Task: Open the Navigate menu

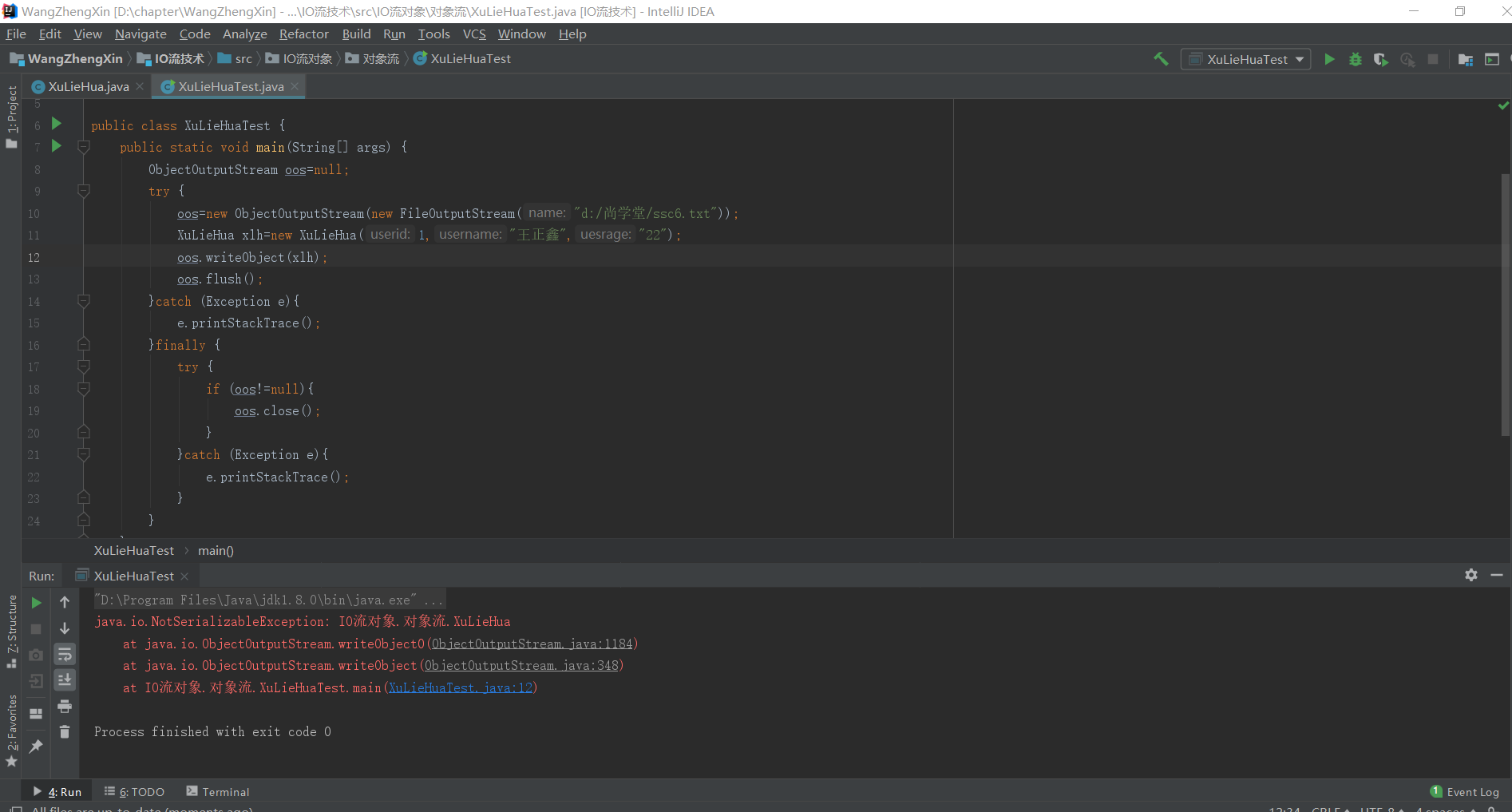Action: (141, 34)
